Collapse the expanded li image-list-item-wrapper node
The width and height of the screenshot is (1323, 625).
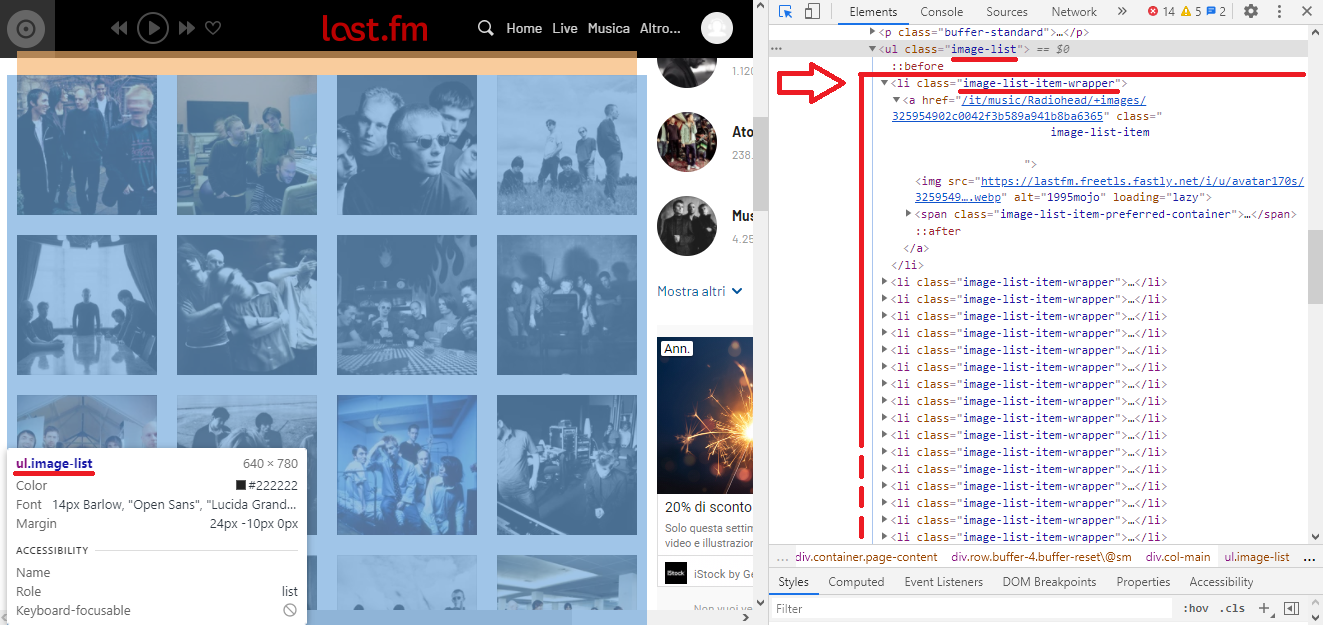884,83
